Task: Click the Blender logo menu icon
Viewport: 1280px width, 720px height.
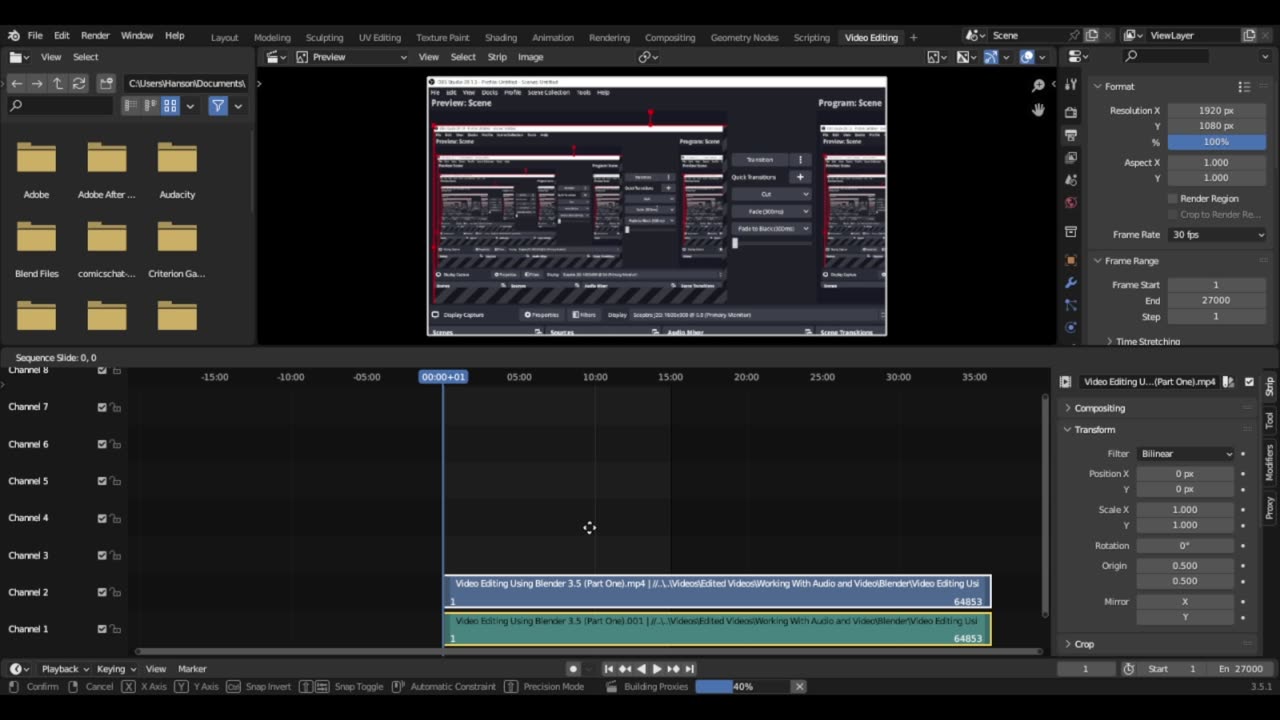Action: point(14,36)
